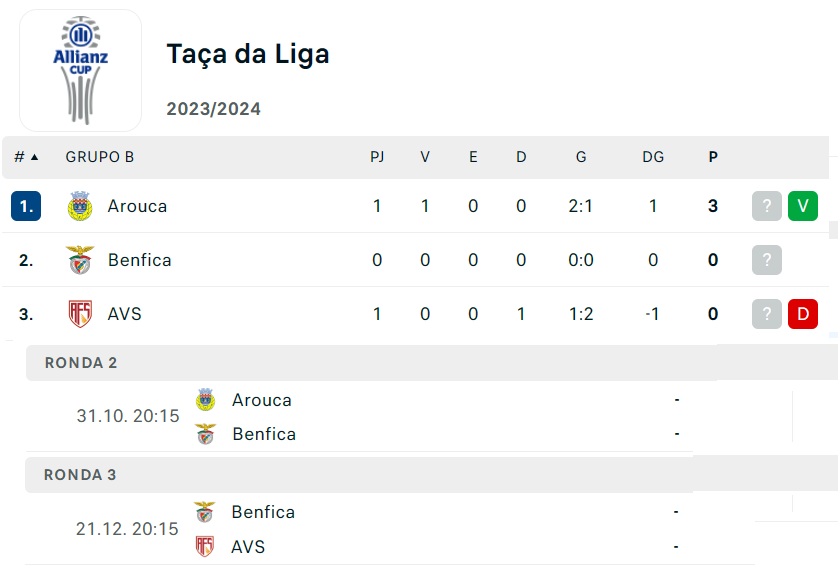
Task: Click grey ? upcoming badge for Benfica
Action: (767, 260)
